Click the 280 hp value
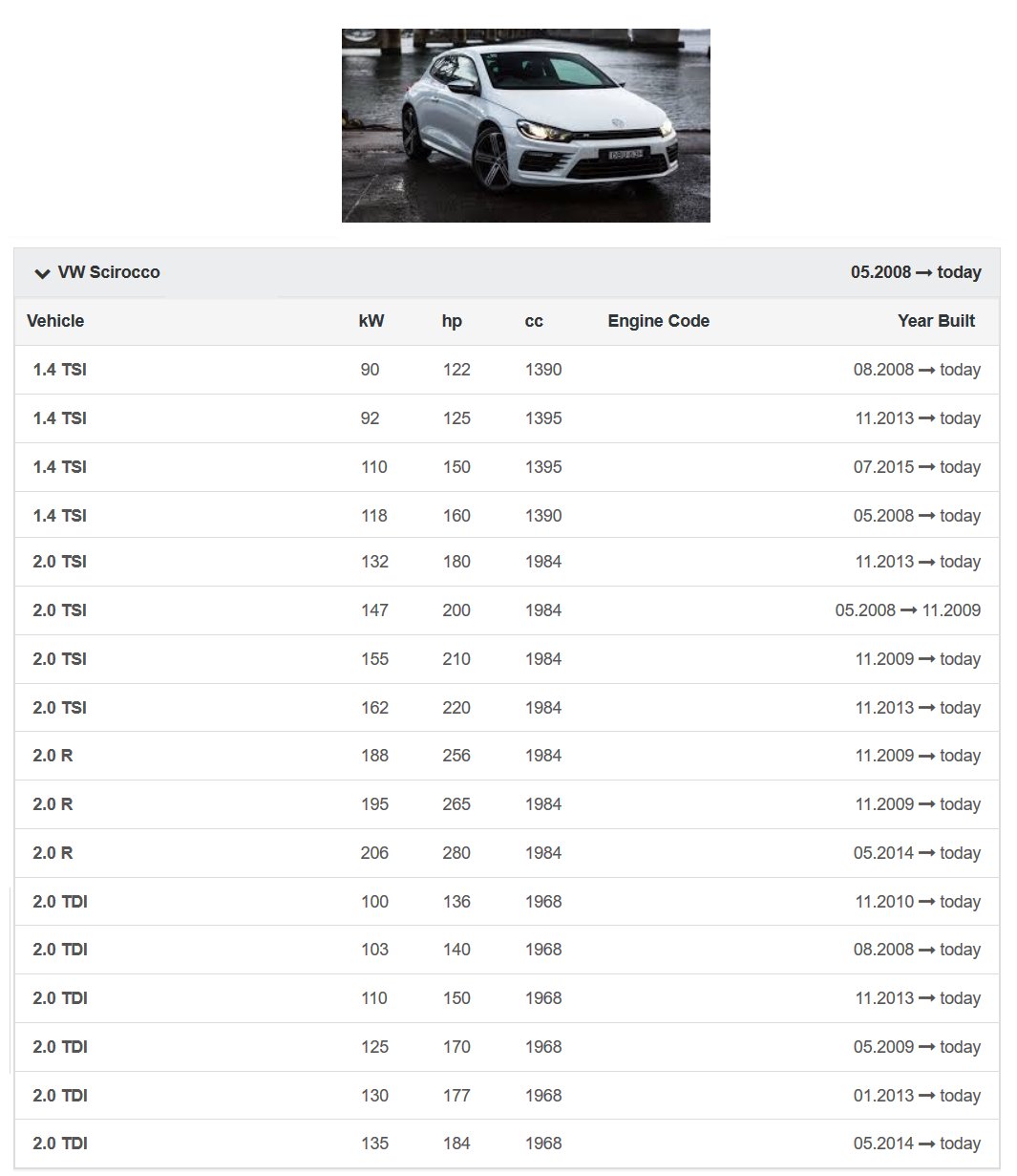The height and width of the screenshot is (1176, 1017). tap(456, 853)
